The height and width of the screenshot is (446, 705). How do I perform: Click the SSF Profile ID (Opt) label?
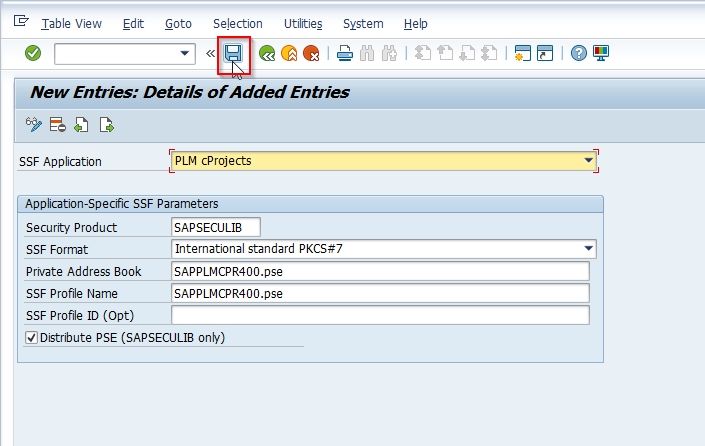pyautogui.click(x=80, y=316)
